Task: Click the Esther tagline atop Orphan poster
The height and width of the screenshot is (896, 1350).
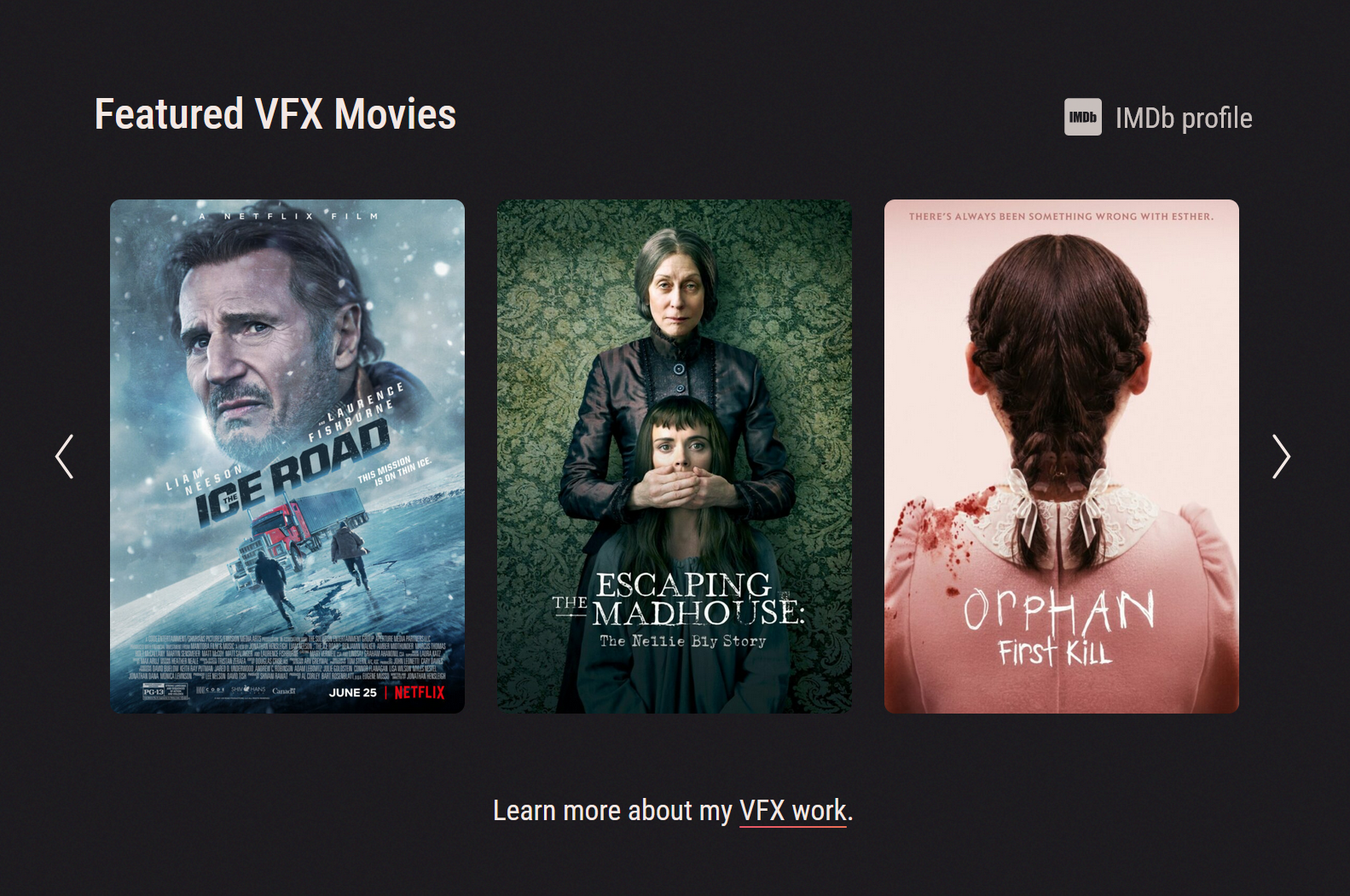Action: click(1061, 217)
